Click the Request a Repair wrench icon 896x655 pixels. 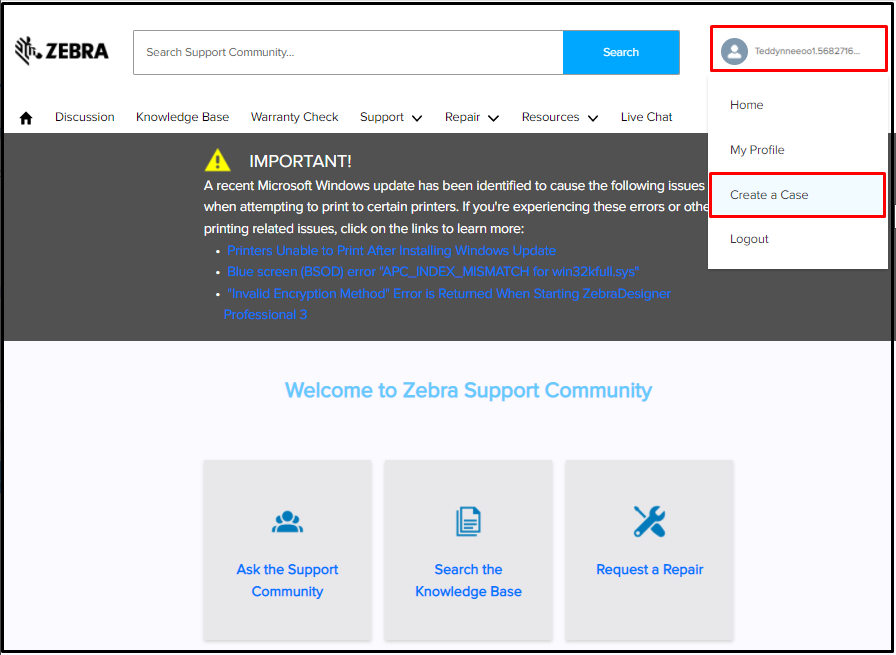(649, 521)
